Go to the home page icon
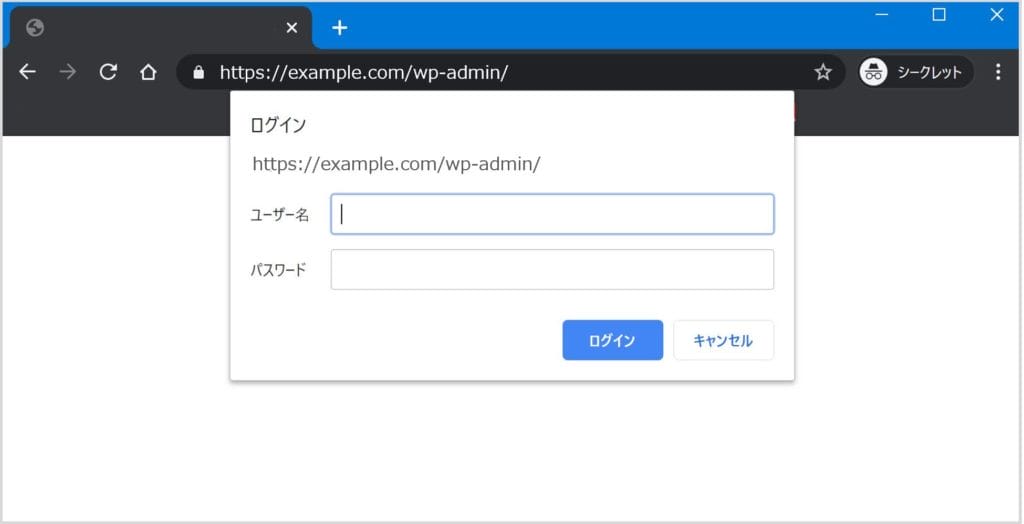The image size is (1024, 524). 148,72
